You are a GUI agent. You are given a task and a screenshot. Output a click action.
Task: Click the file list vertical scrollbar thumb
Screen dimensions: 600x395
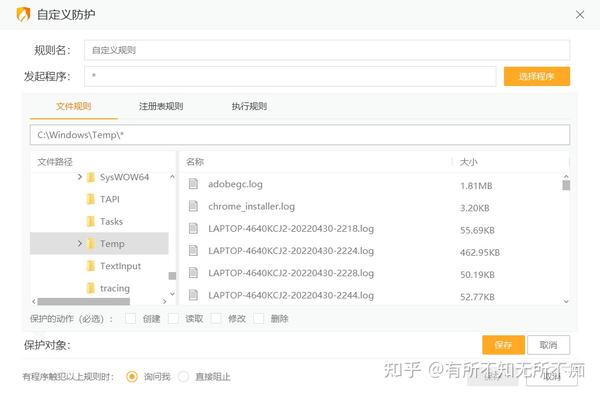tap(566, 185)
